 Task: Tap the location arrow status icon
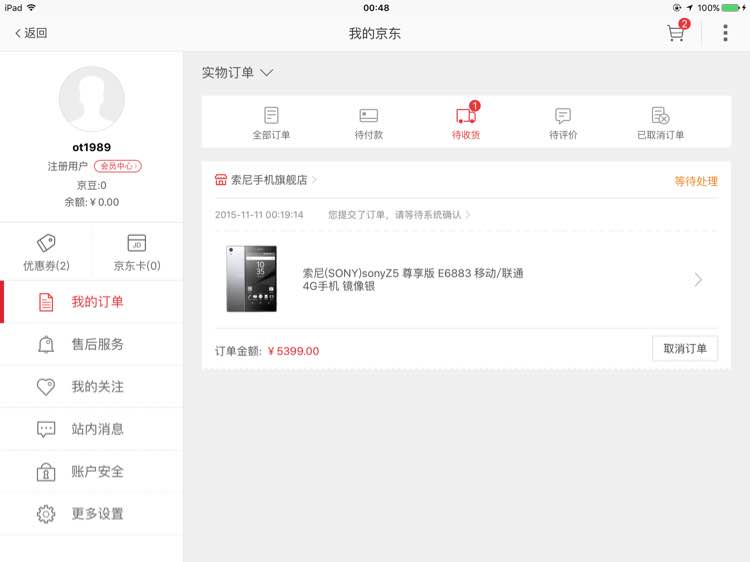689,8
